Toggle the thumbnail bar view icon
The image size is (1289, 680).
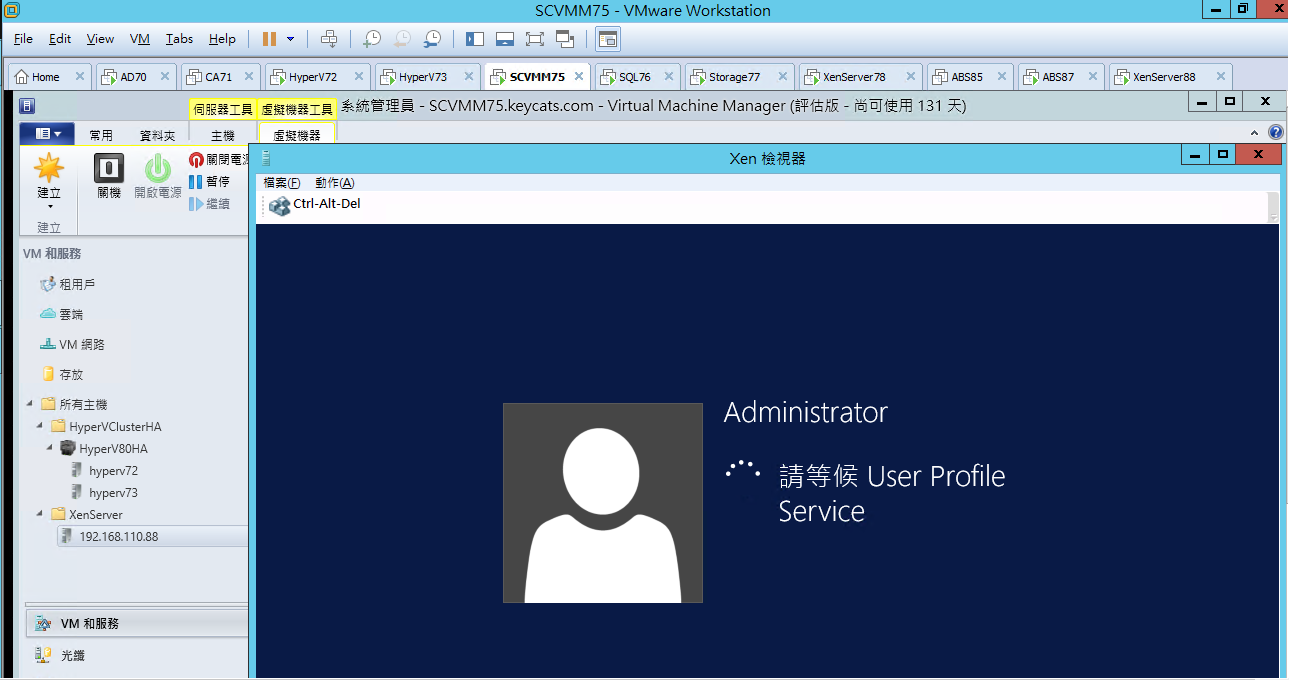[505, 39]
